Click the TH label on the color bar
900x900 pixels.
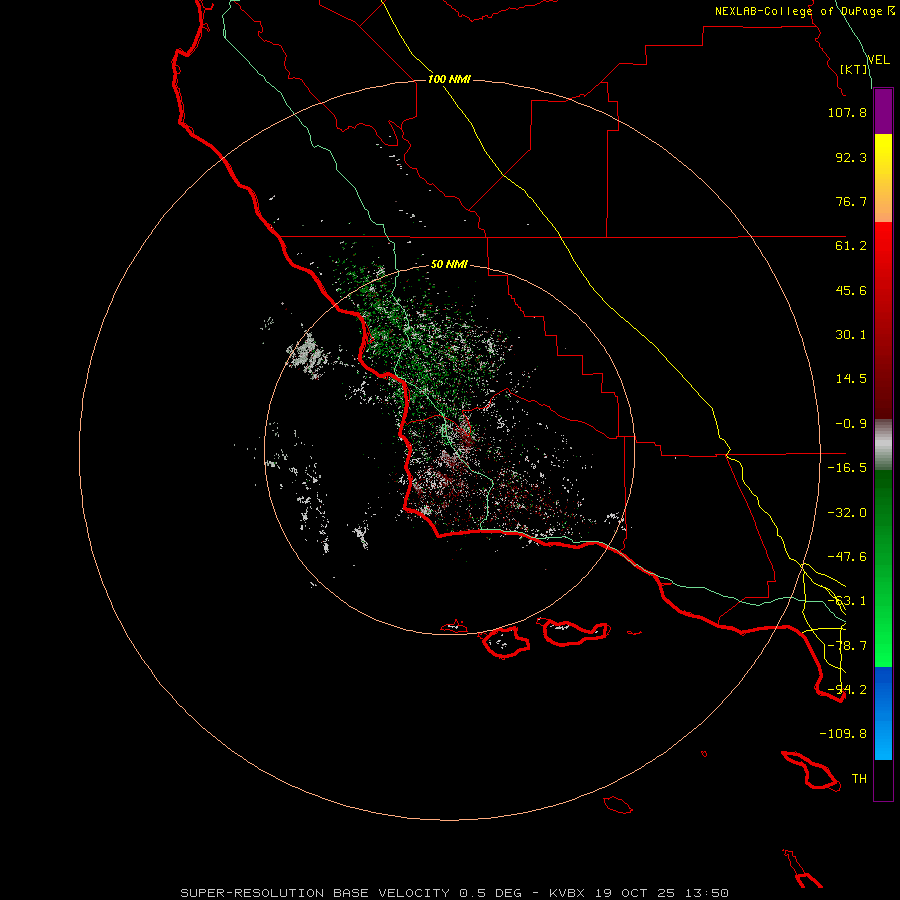point(859,779)
